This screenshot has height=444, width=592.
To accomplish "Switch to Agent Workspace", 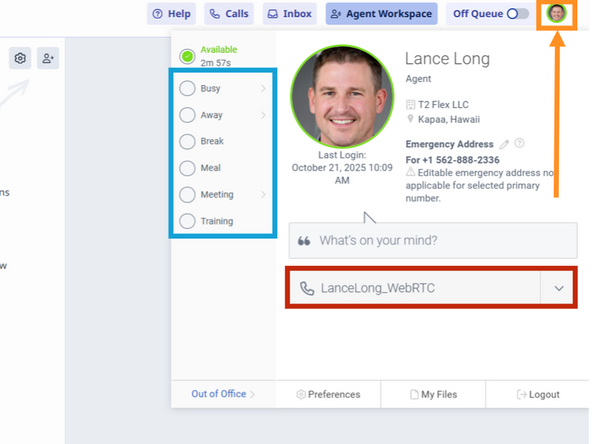I will click(x=381, y=14).
